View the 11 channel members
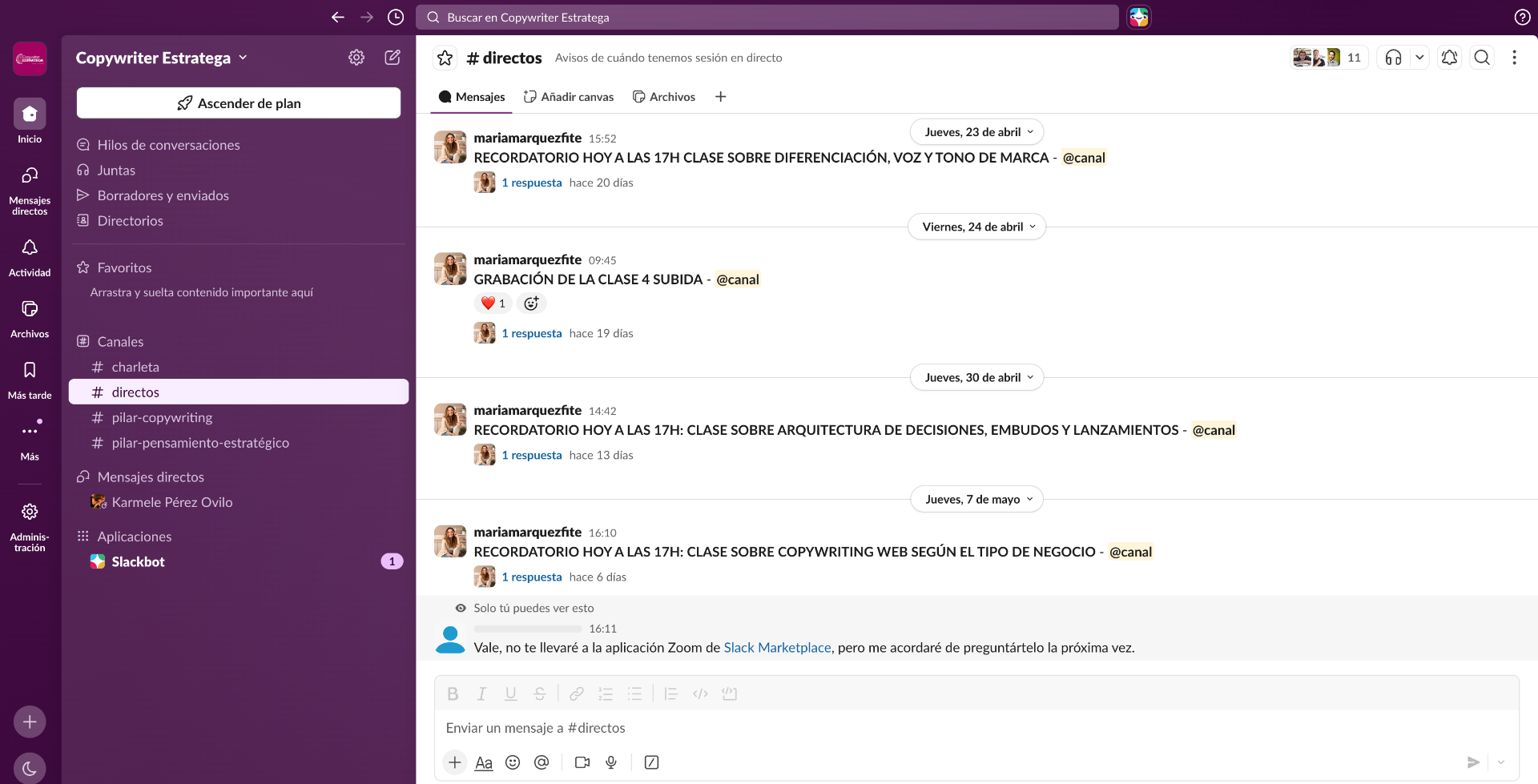Viewport: 1538px width, 784px height. pyautogui.click(x=1330, y=58)
